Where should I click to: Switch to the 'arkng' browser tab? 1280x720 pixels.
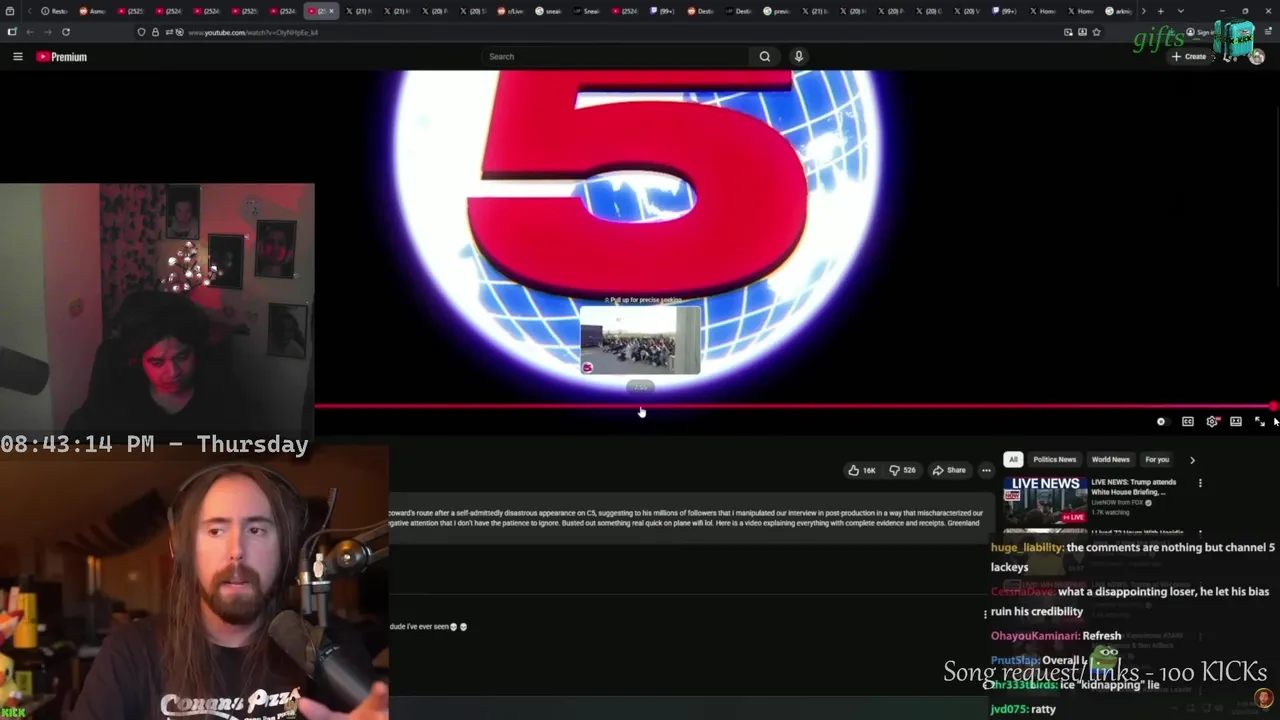1118,11
